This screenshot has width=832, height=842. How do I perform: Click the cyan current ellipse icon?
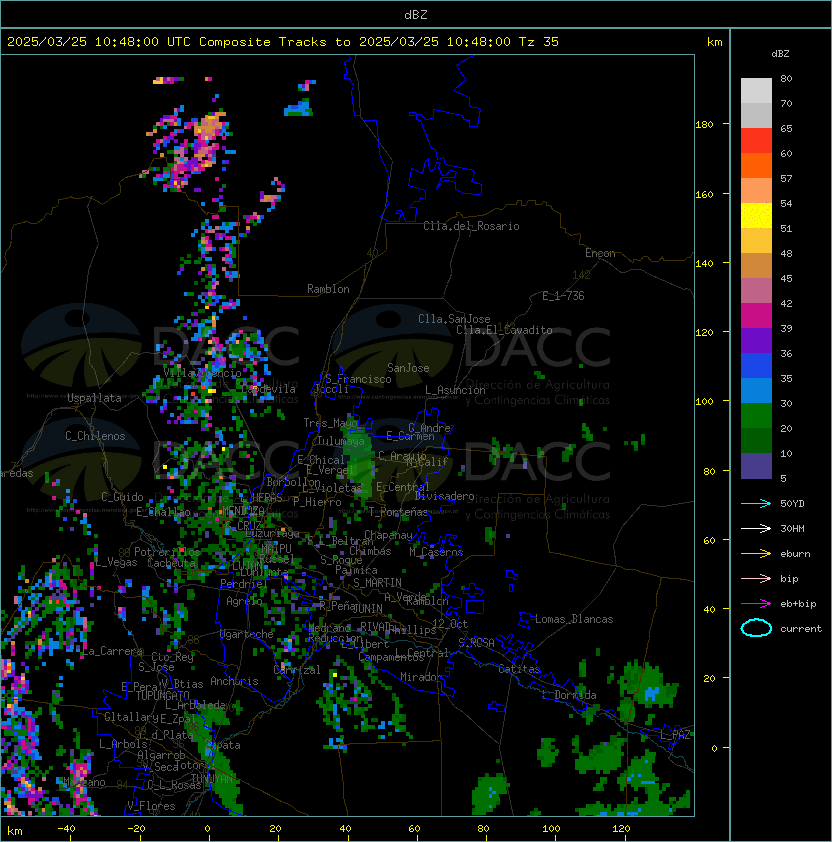click(x=756, y=628)
